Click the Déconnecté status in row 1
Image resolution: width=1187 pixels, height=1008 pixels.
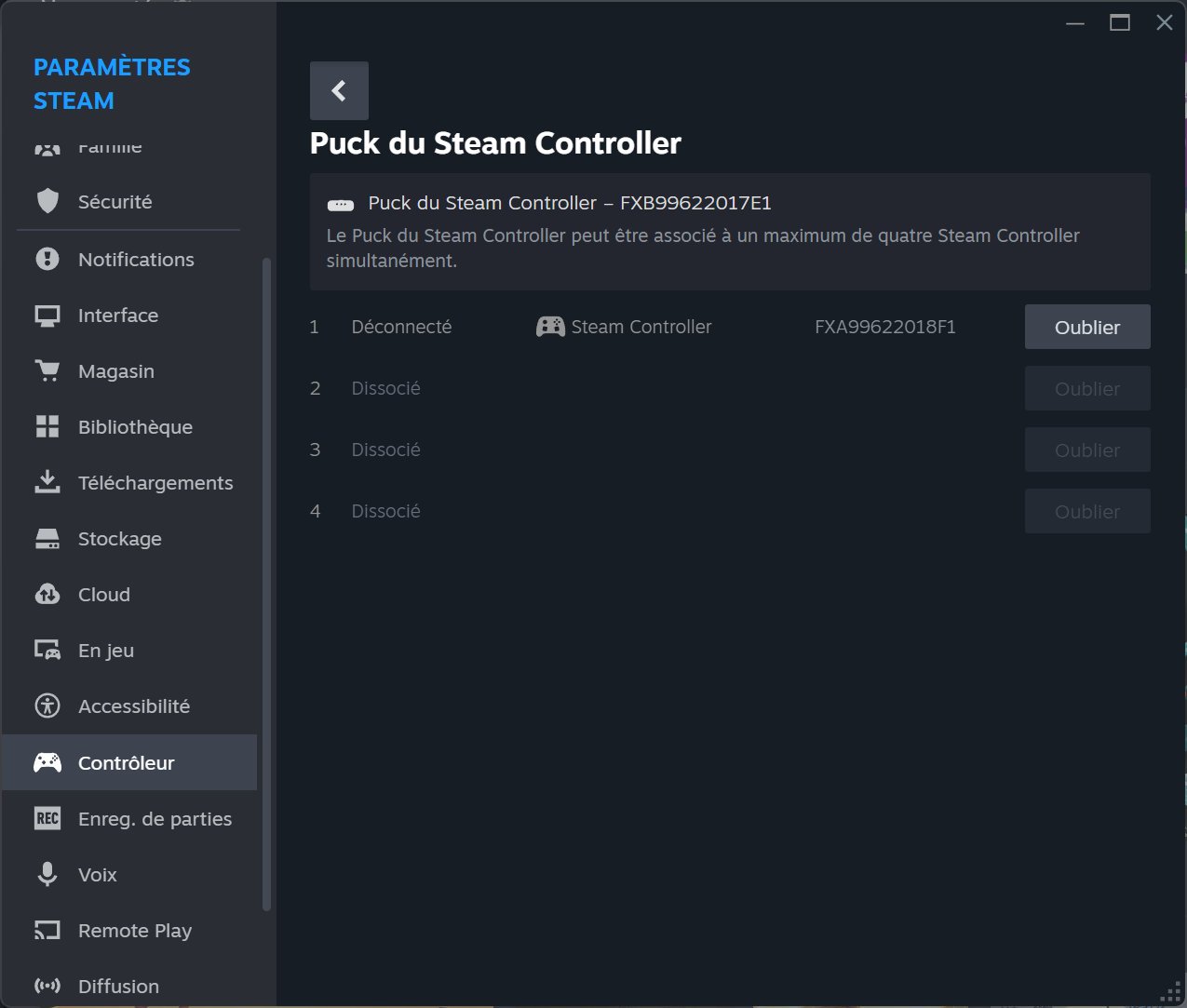[401, 327]
